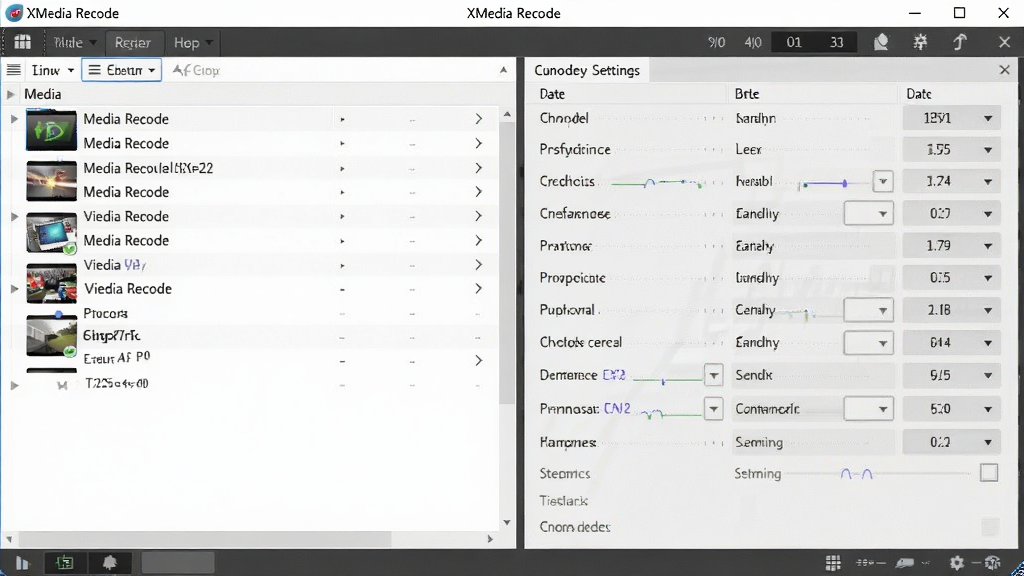Open the chevron for Ereur AF P0 row
Screen dimensions: 1024x576
coord(479,360)
